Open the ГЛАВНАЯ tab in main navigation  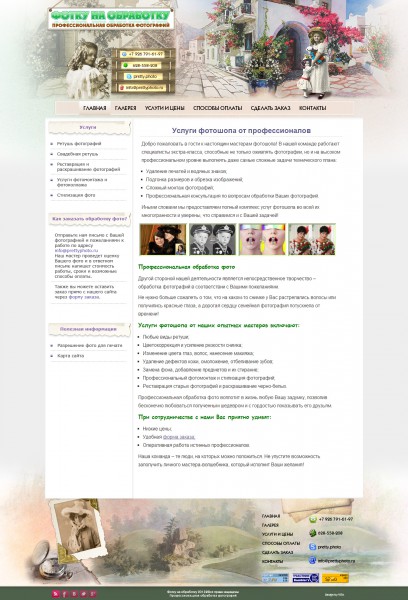coord(95,108)
